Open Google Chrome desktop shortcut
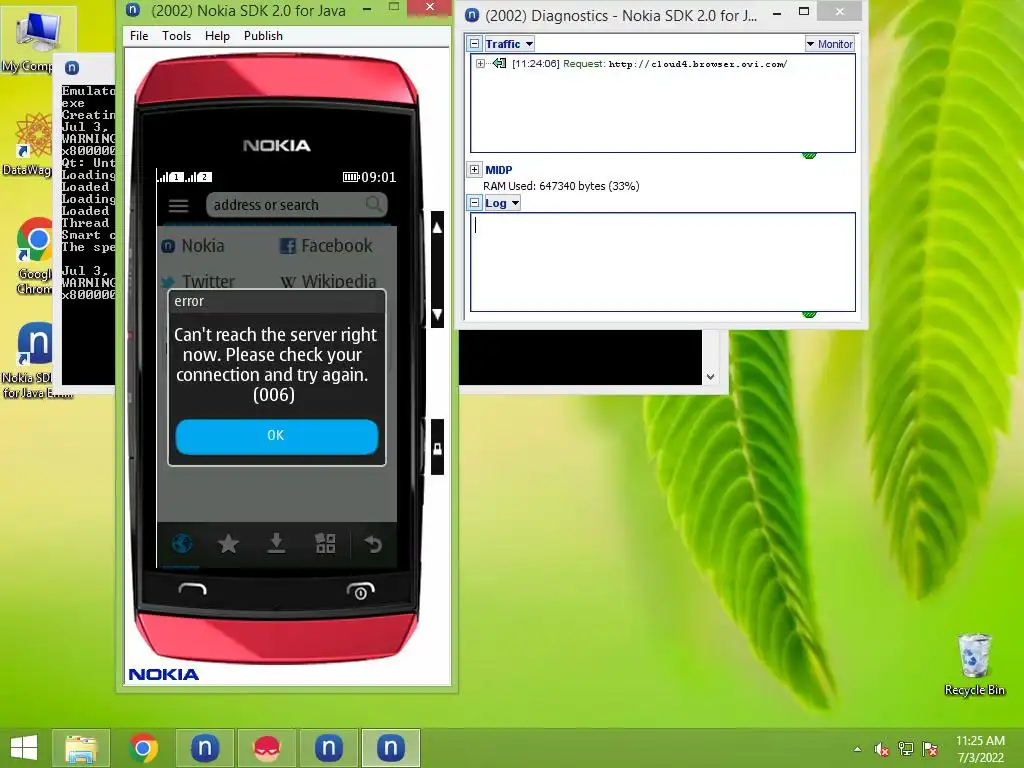Screen dimensions: 1024x768 (x=34, y=256)
